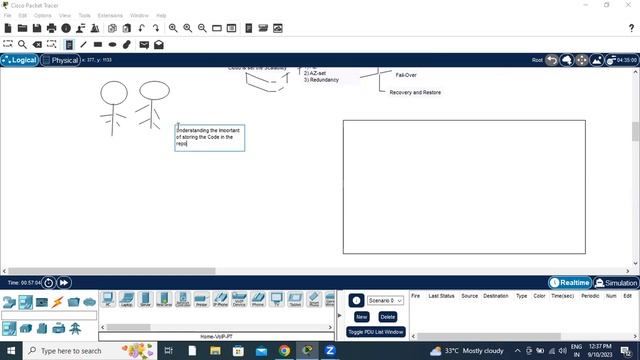Switch to Realtime mode
Screen dimensions: 640x360
(x=570, y=282)
